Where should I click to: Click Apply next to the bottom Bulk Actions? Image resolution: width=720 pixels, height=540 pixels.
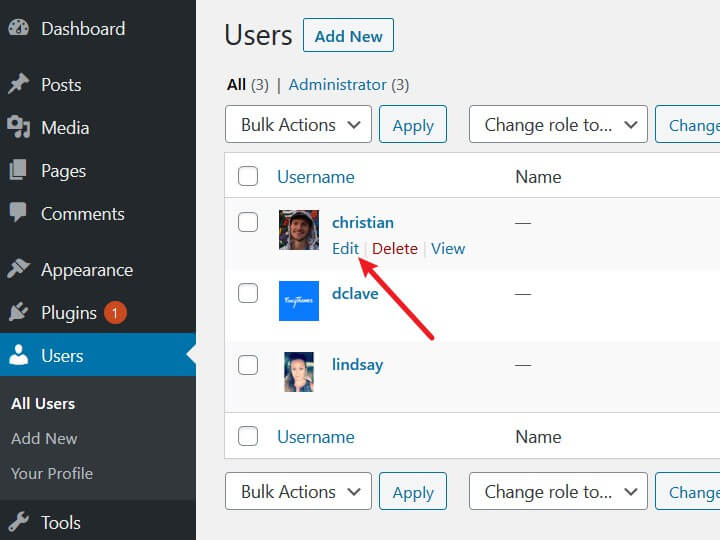point(413,491)
